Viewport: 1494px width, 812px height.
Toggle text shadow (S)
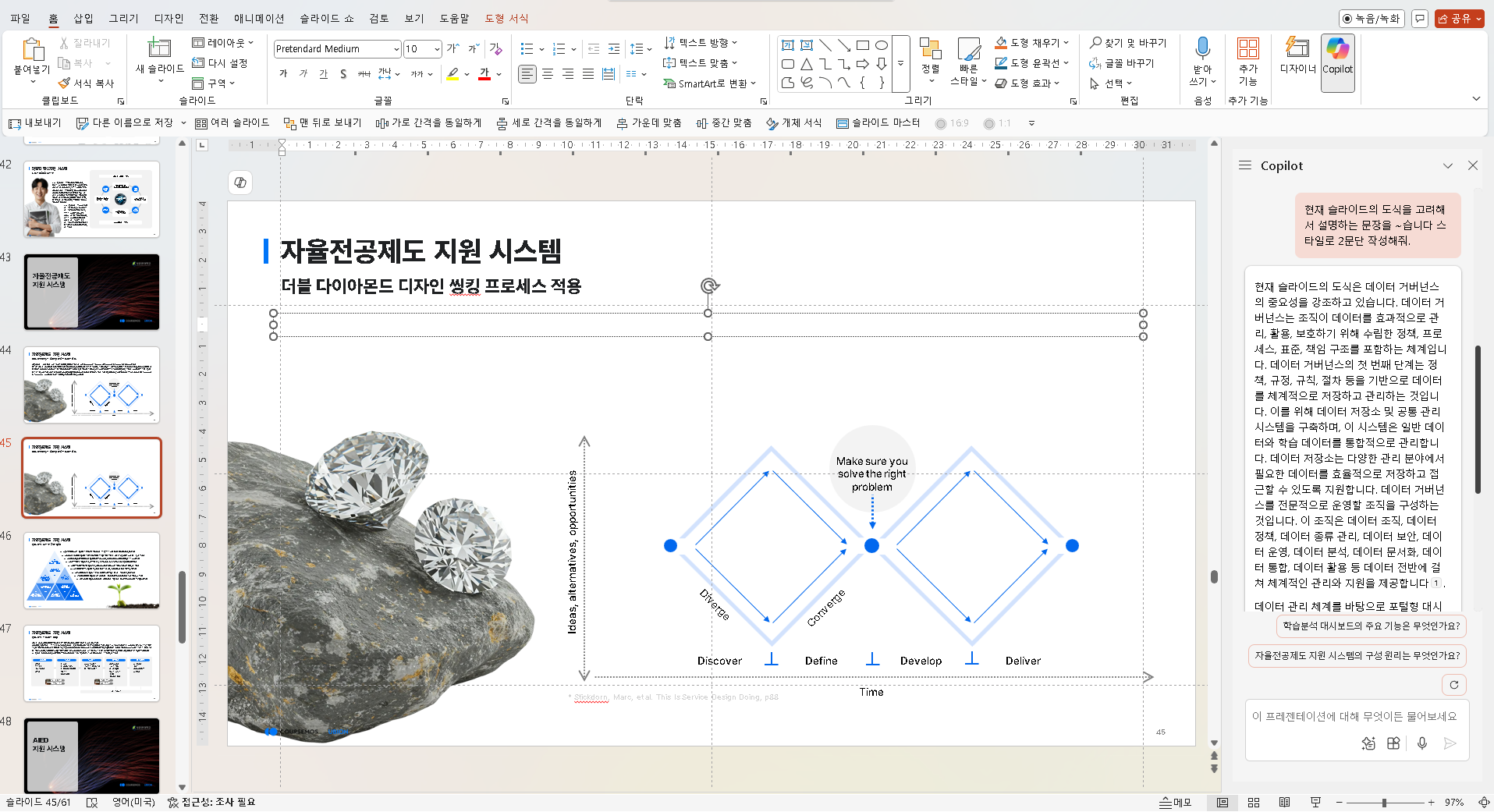coord(343,73)
